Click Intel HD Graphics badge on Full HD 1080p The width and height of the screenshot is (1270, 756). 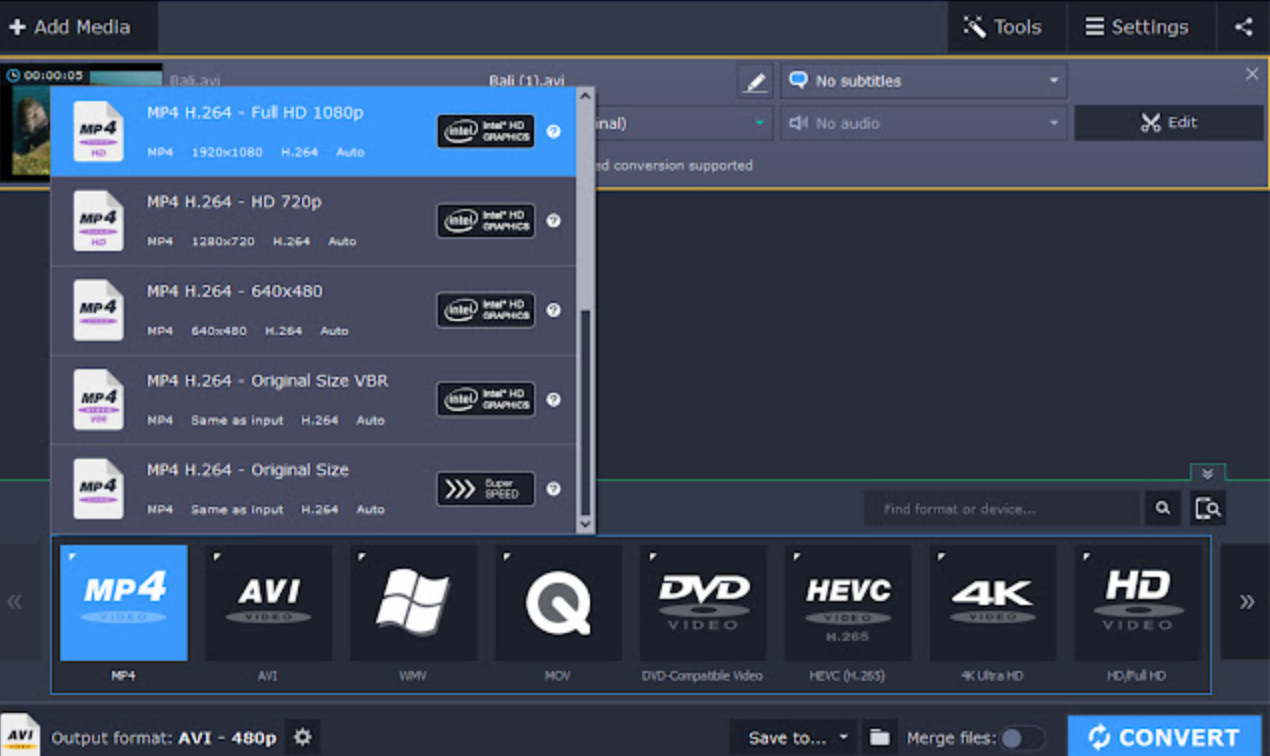tap(486, 131)
